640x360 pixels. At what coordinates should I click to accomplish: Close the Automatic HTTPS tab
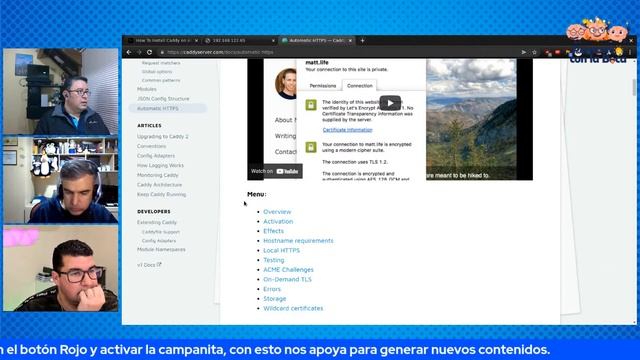(x=350, y=40)
